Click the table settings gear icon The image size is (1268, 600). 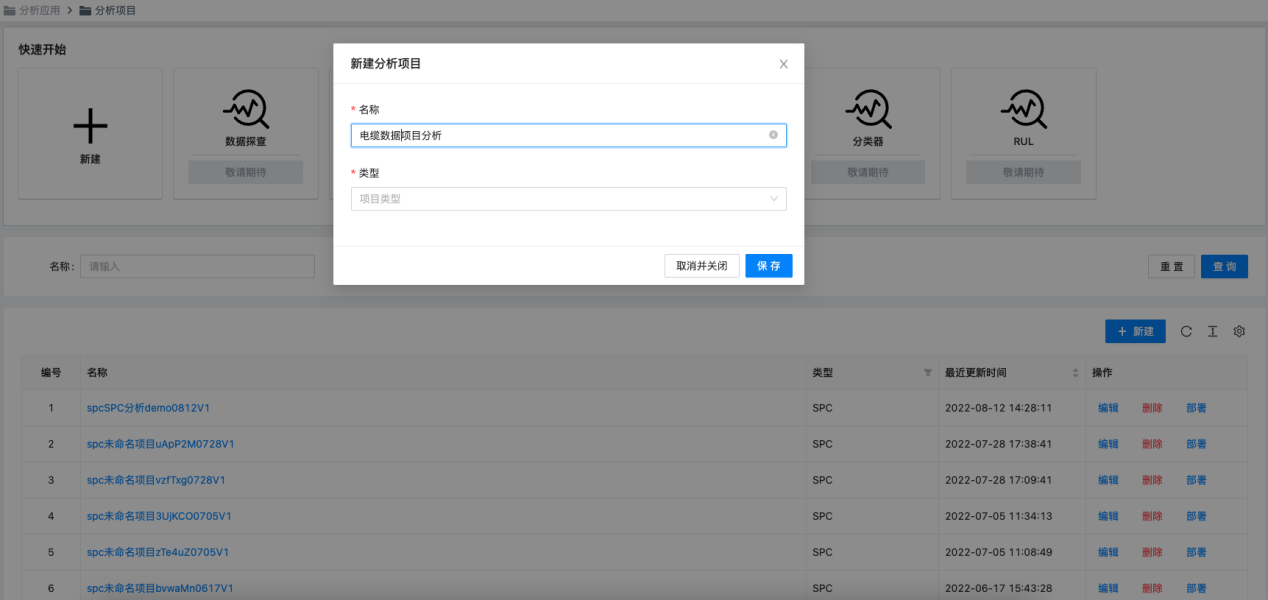coord(1239,332)
